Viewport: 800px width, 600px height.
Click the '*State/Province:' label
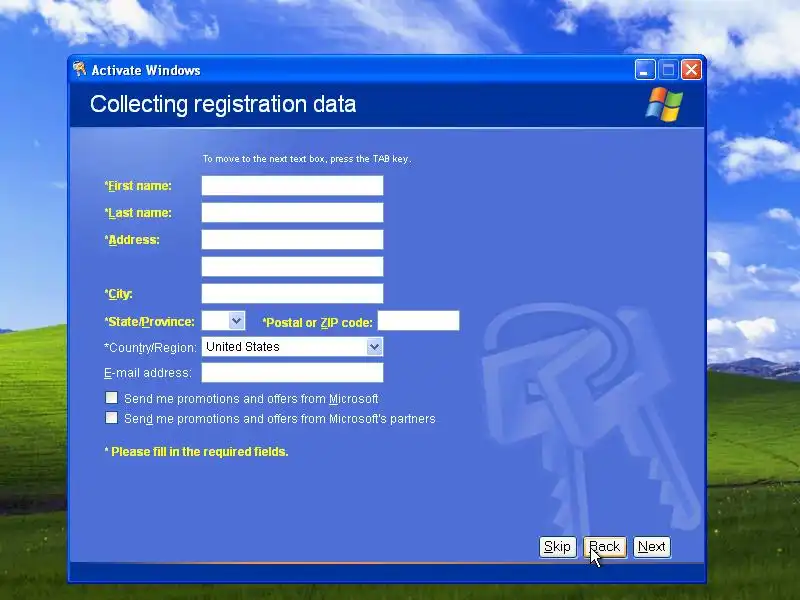point(149,322)
